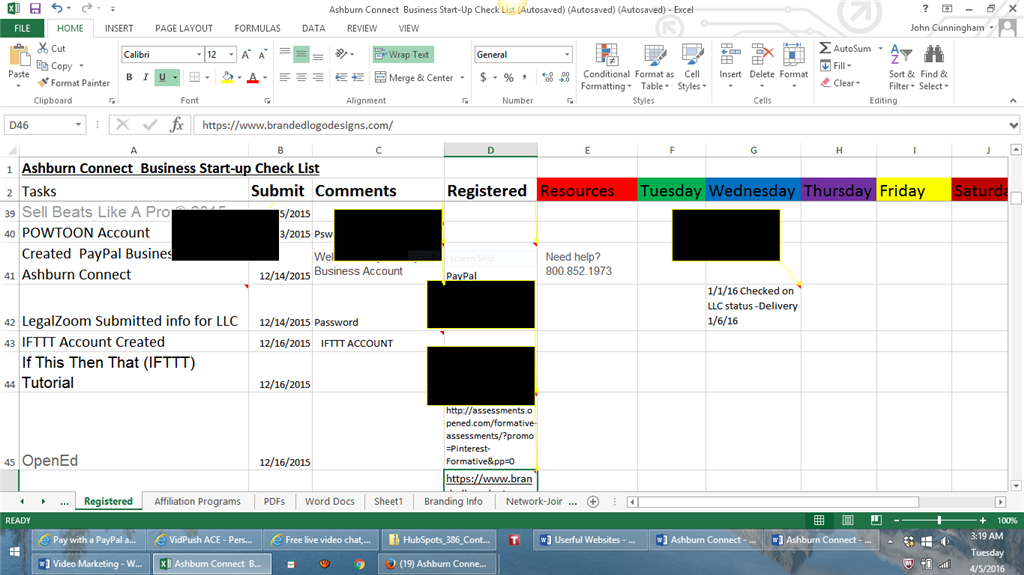Image resolution: width=1024 pixels, height=575 pixels.
Task: Open the font size dropdown
Action: [x=231, y=54]
